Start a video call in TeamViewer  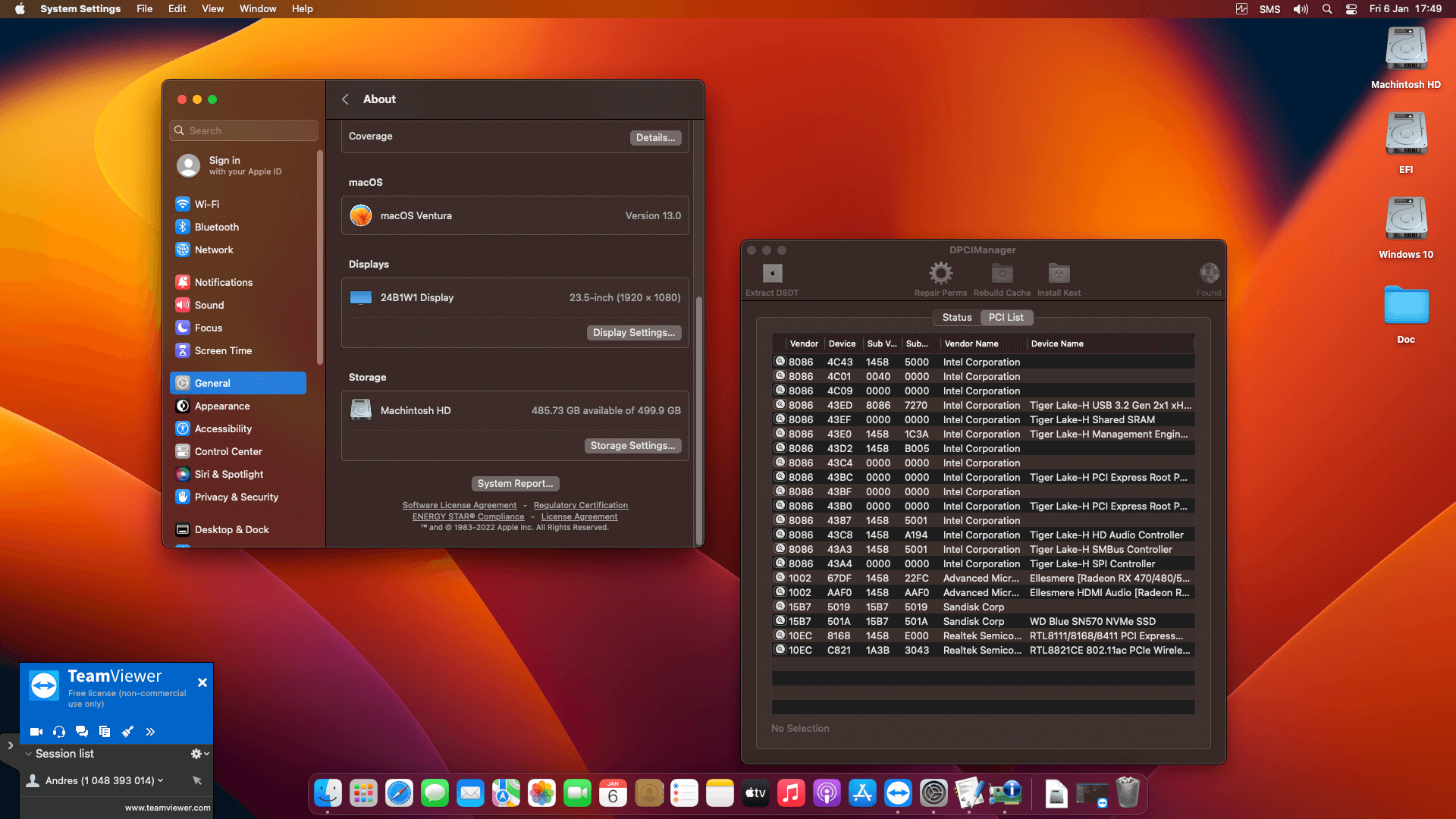coord(36,732)
